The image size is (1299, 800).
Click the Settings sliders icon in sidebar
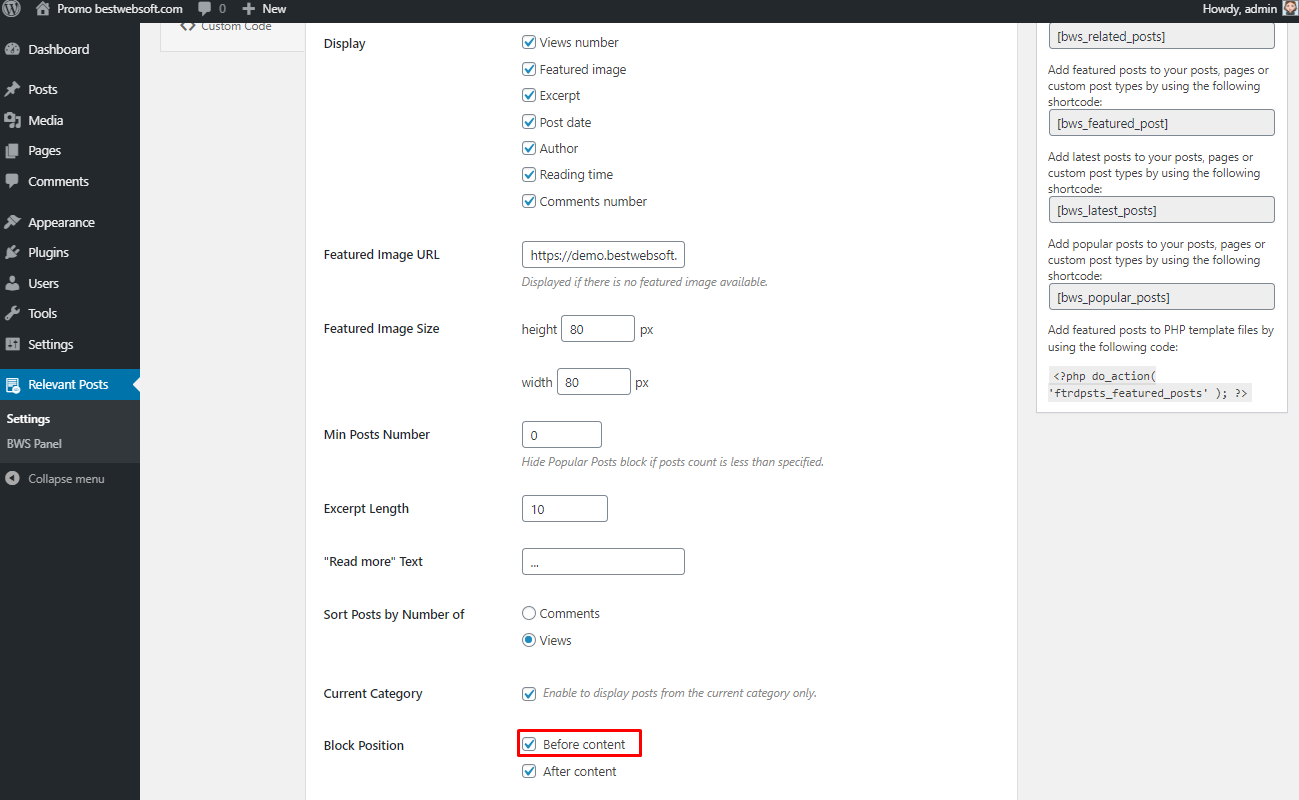click(12, 344)
